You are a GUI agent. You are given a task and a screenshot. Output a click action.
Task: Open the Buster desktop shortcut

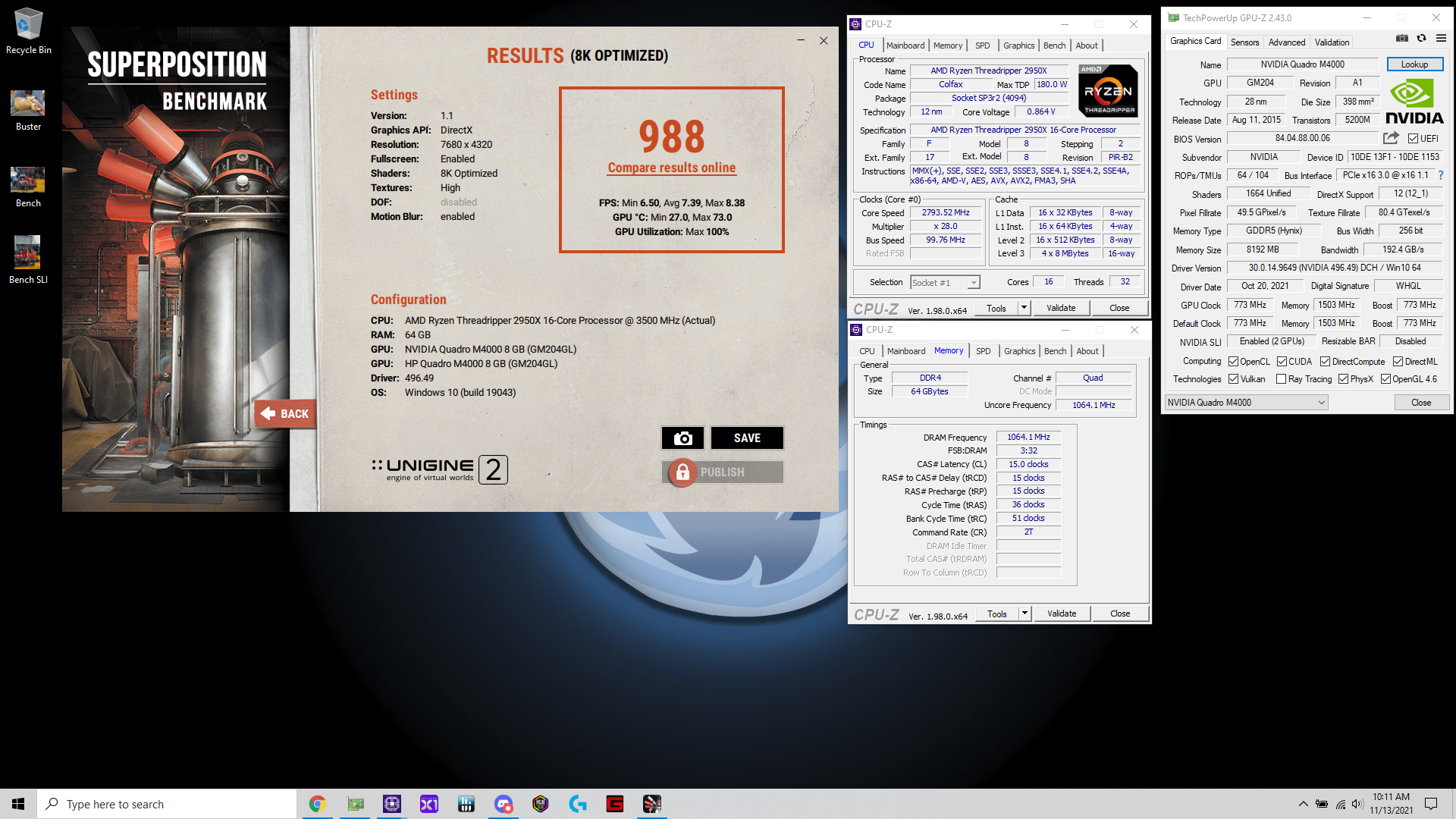pos(28,110)
